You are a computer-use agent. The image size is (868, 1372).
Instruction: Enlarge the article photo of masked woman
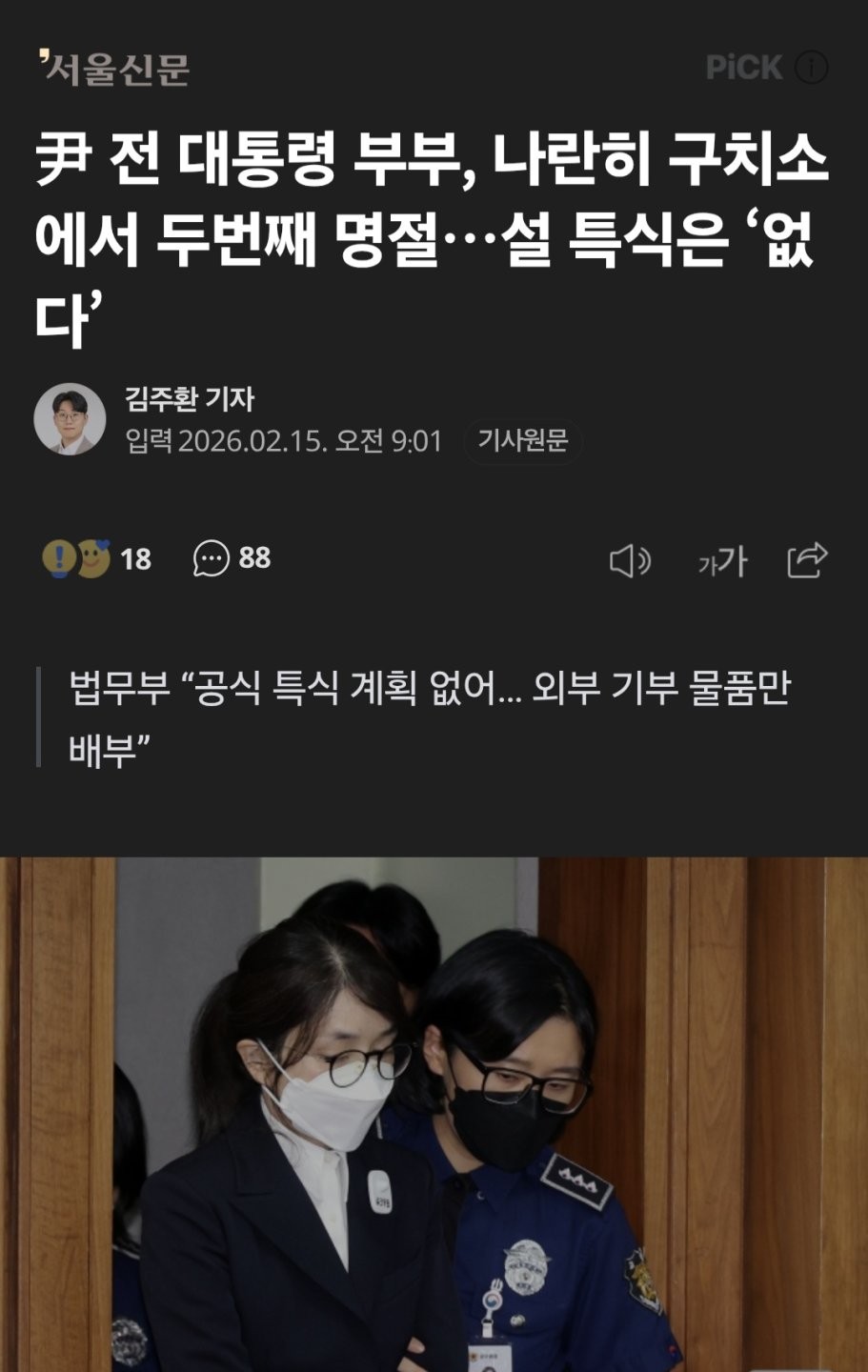coord(434,1115)
